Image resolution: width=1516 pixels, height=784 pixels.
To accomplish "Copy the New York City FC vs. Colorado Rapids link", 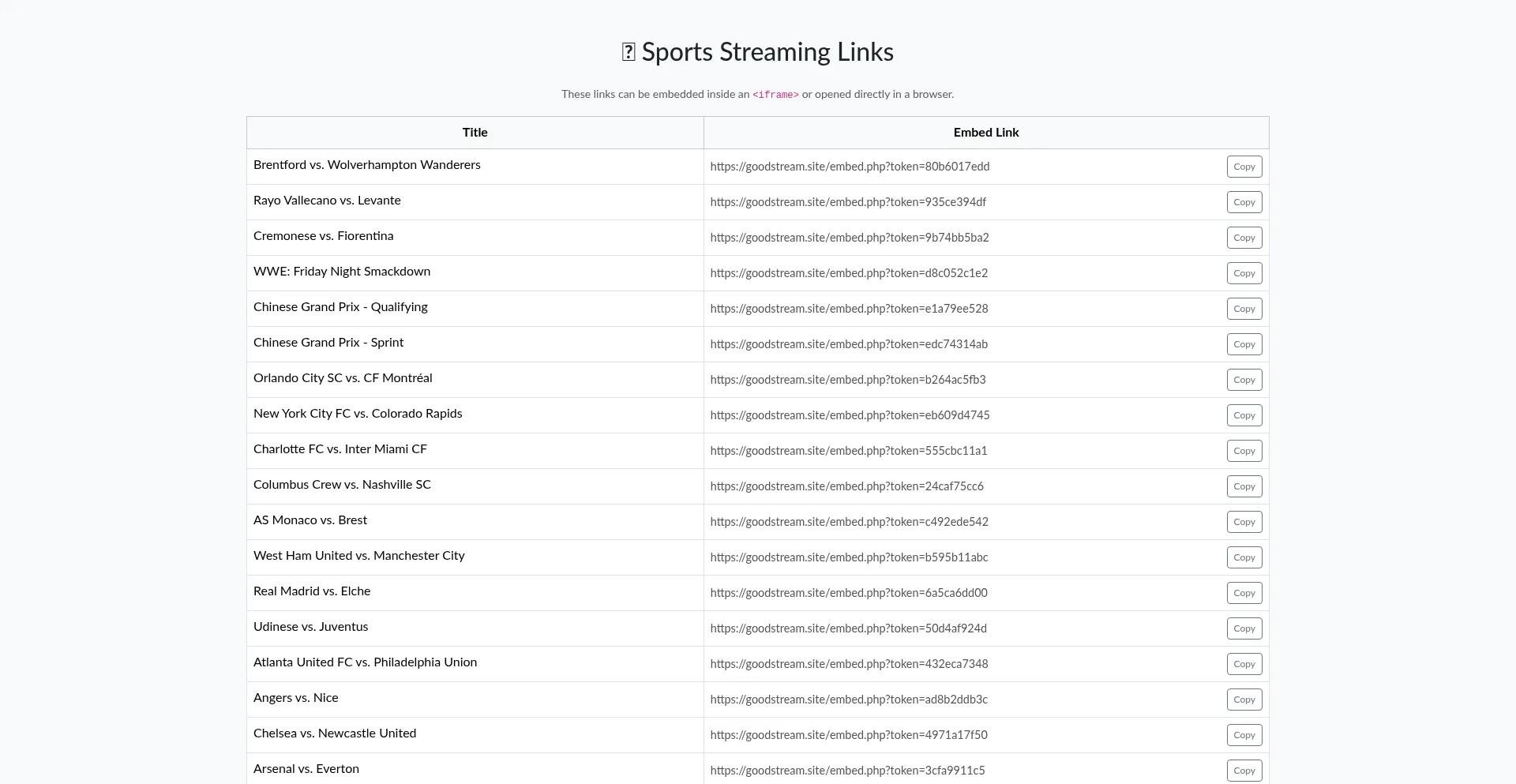I will point(1244,415).
